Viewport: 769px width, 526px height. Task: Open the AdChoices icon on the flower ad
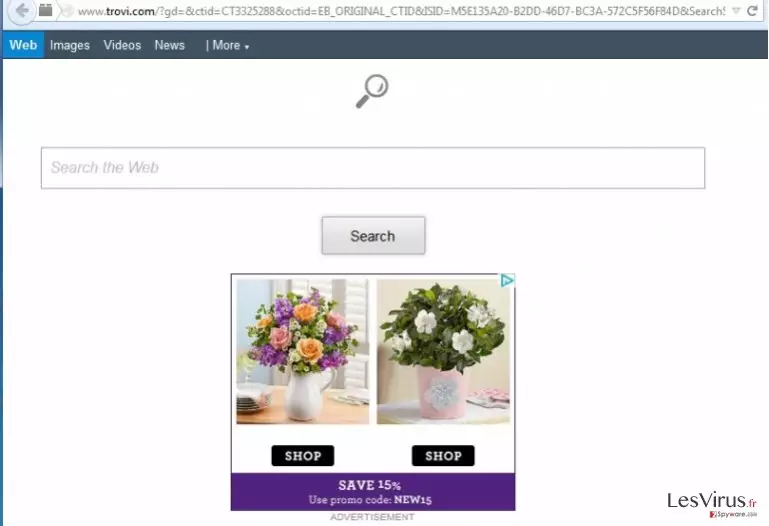[x=507, y=280]
